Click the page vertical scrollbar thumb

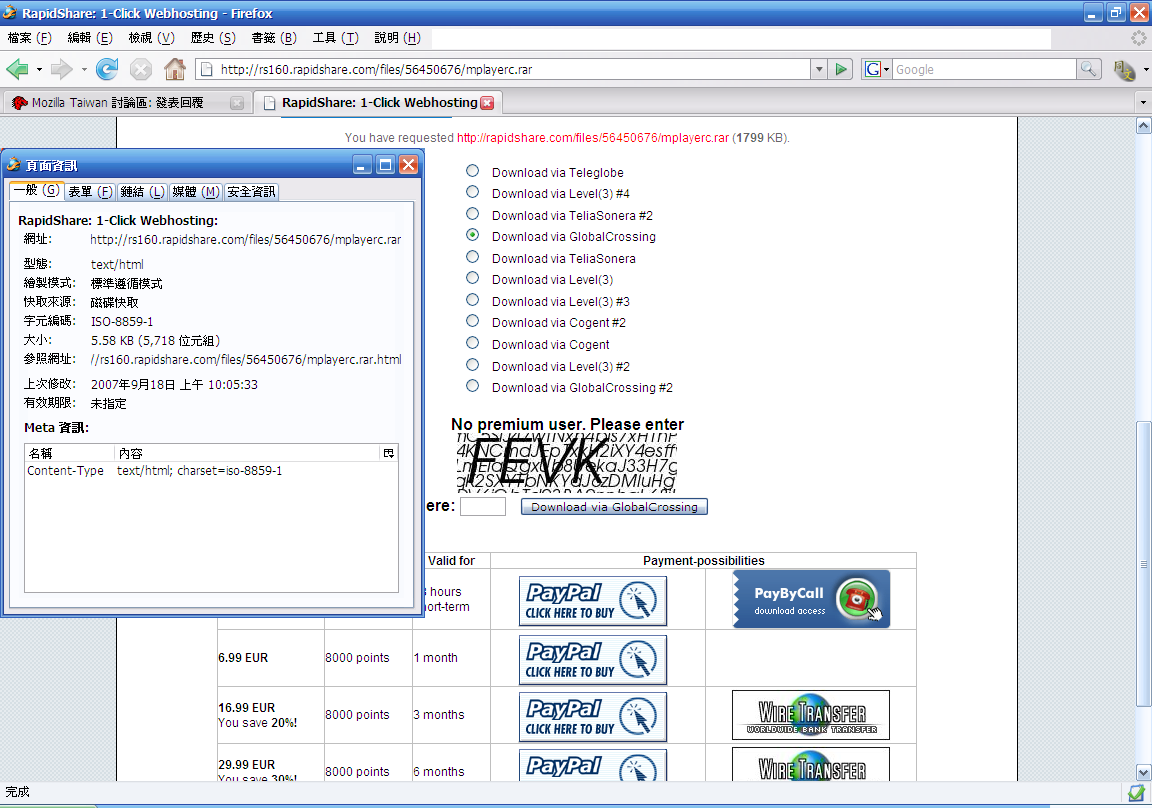coord(1143,564)
